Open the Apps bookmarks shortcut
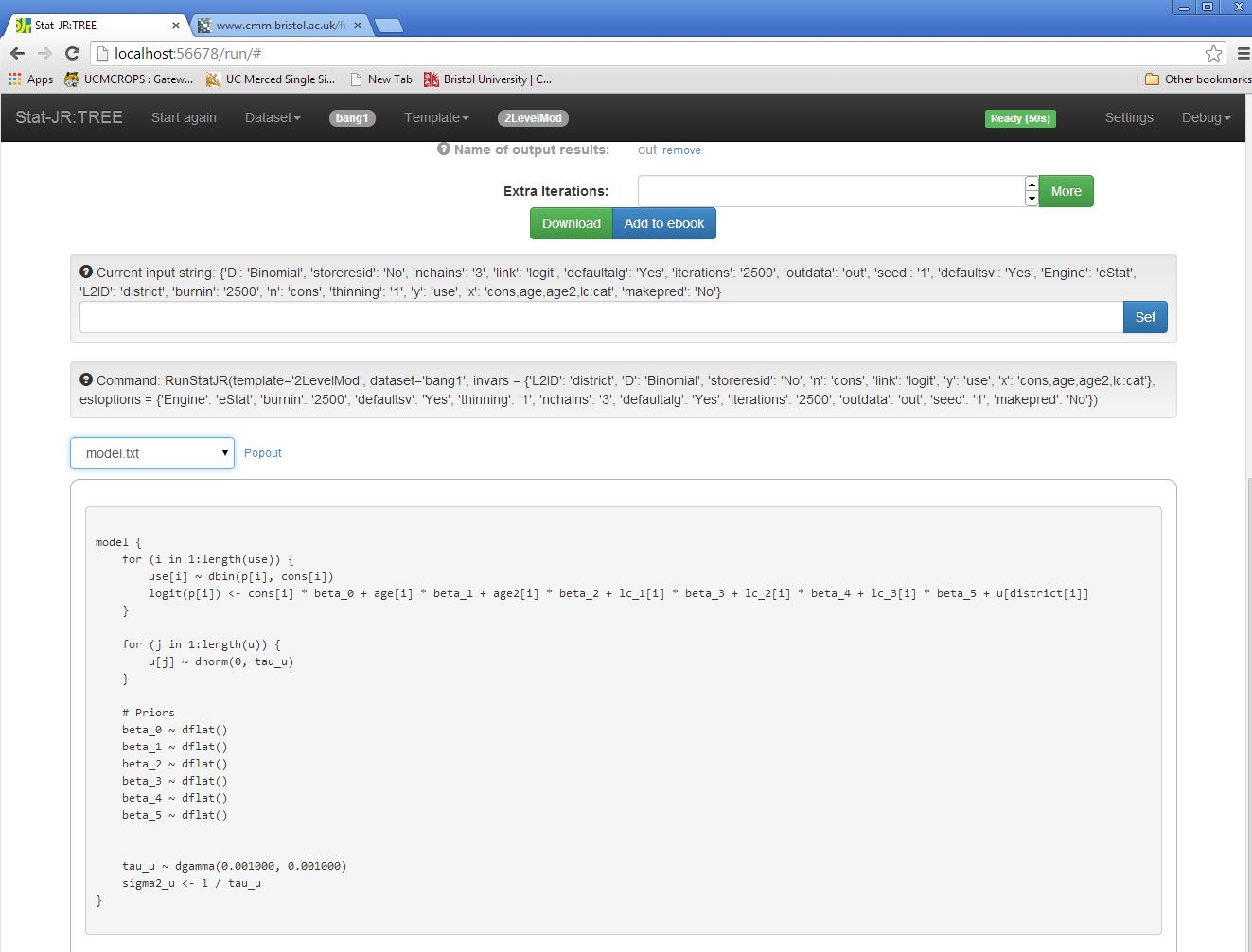 point(30,79)
